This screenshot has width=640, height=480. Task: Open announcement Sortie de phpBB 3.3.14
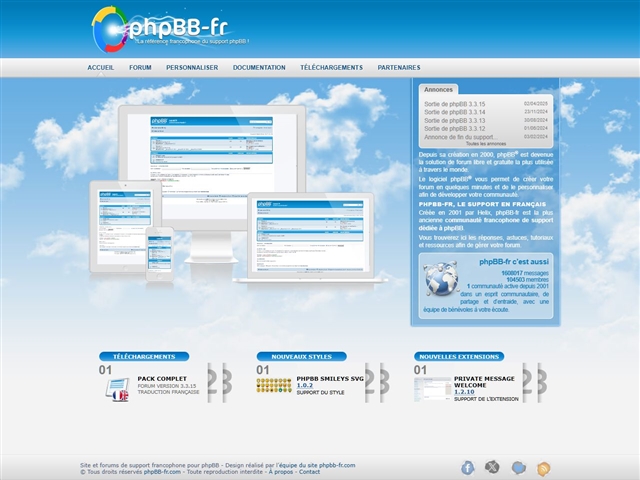point(455,112)
